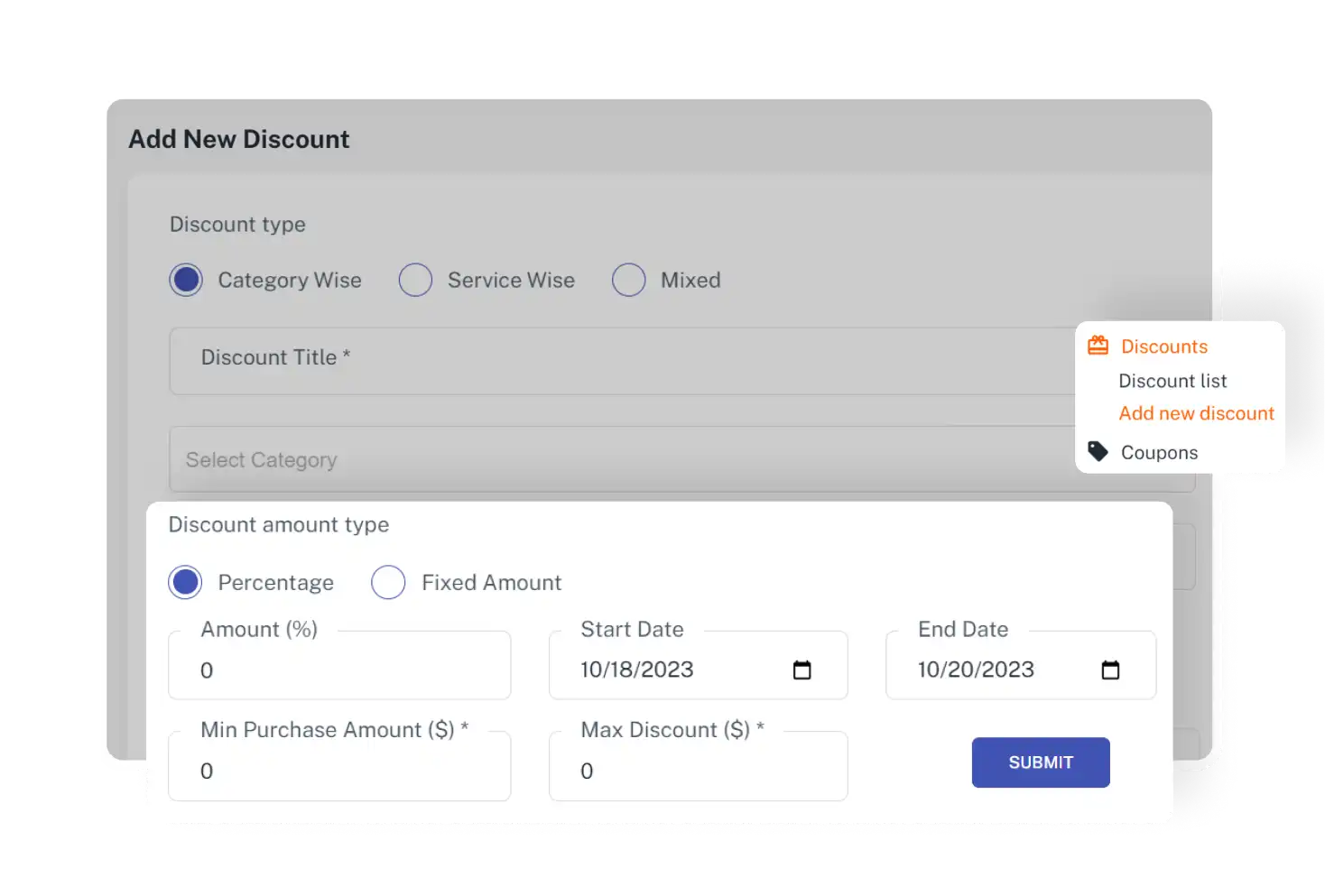
Task: Click the Start Date value 10/18/2023
Action: (x=637, y=670)
